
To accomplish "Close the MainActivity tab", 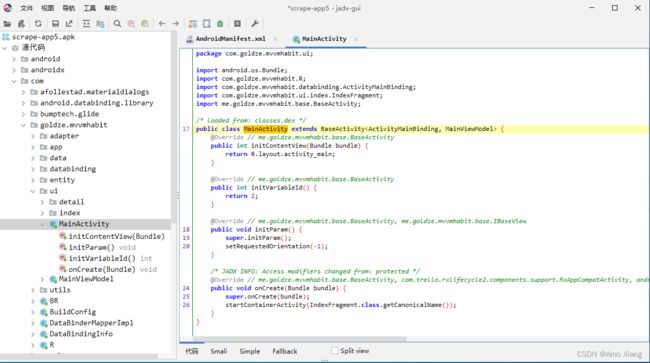I will click(356, 39).
